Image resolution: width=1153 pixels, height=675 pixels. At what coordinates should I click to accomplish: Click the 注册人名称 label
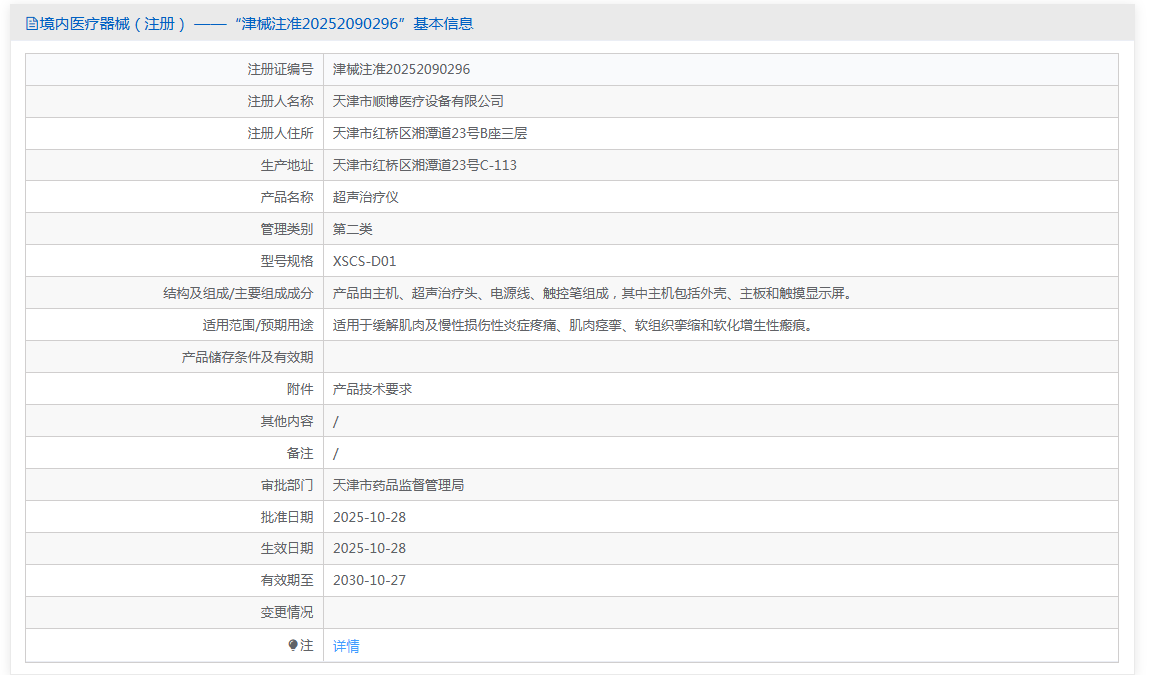click(280, 101)
